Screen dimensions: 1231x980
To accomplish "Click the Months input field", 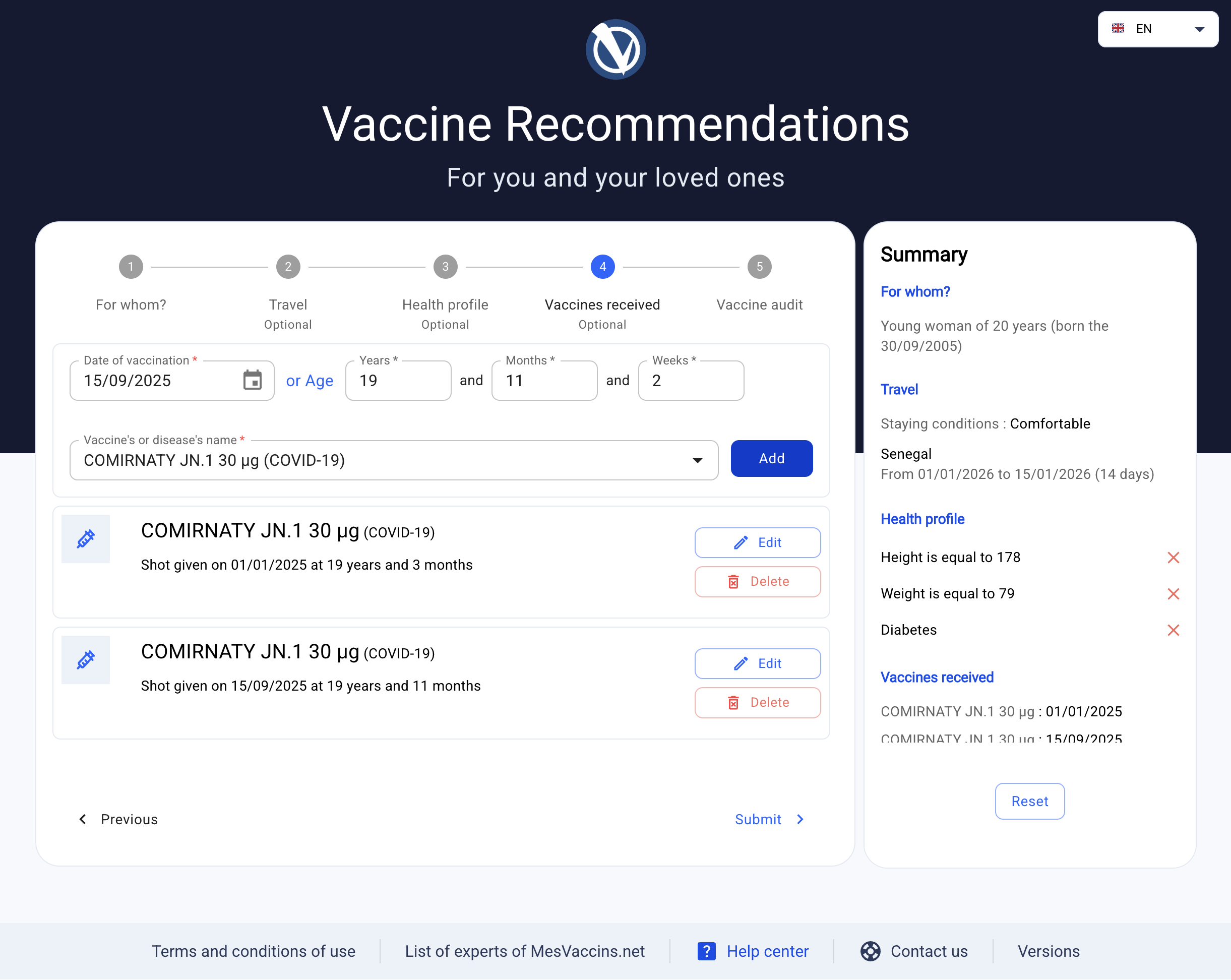I will coord(544,380).
